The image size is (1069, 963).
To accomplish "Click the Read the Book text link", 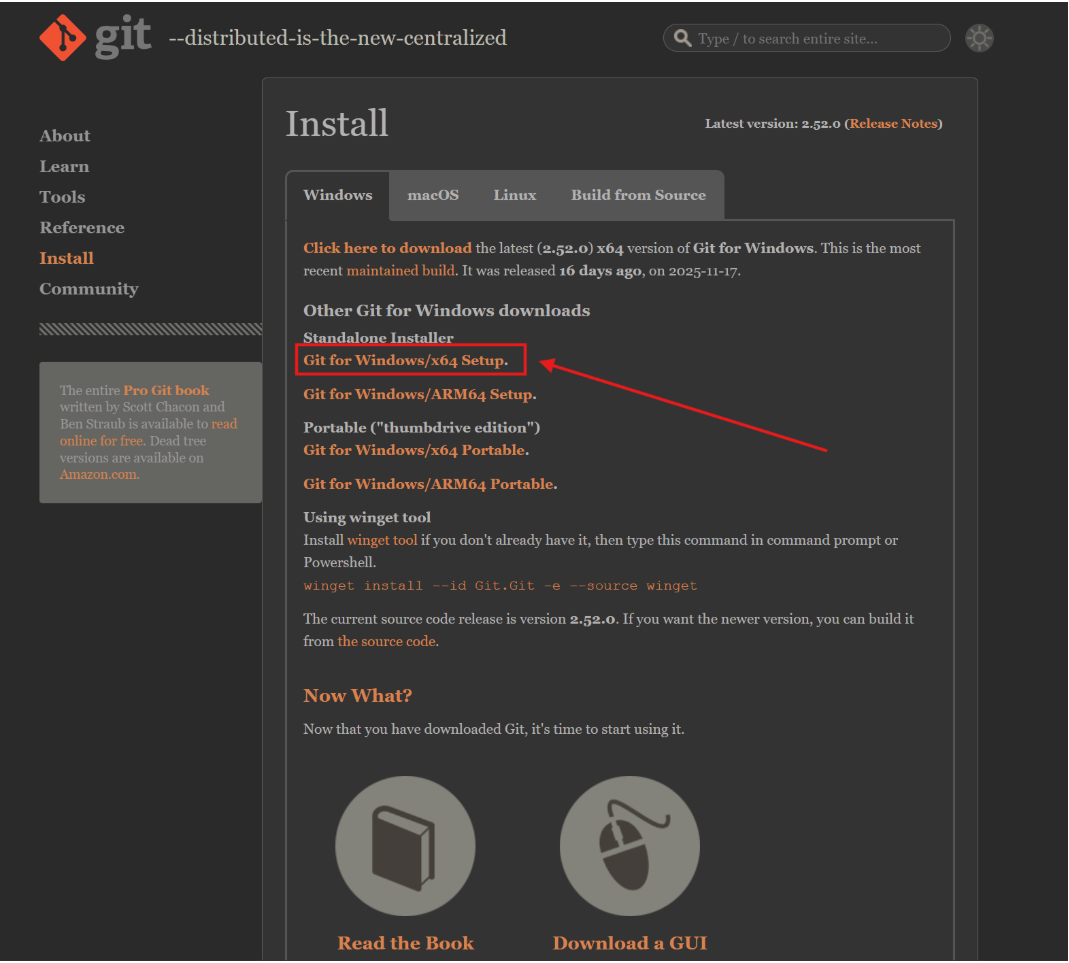I will pos(405,943).
